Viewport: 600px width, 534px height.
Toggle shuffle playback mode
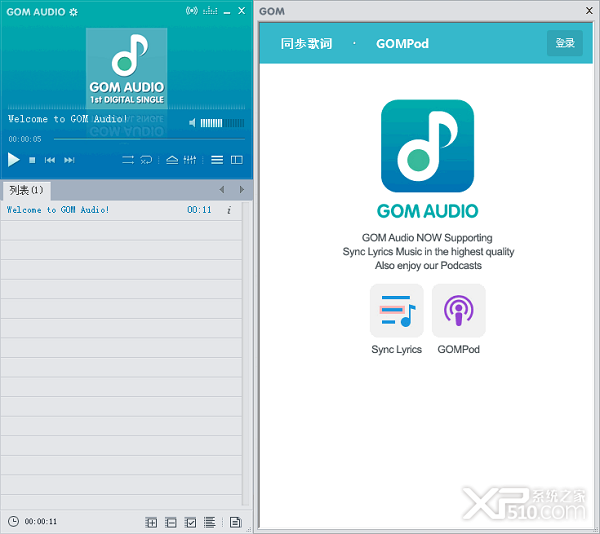pos(128,160)
